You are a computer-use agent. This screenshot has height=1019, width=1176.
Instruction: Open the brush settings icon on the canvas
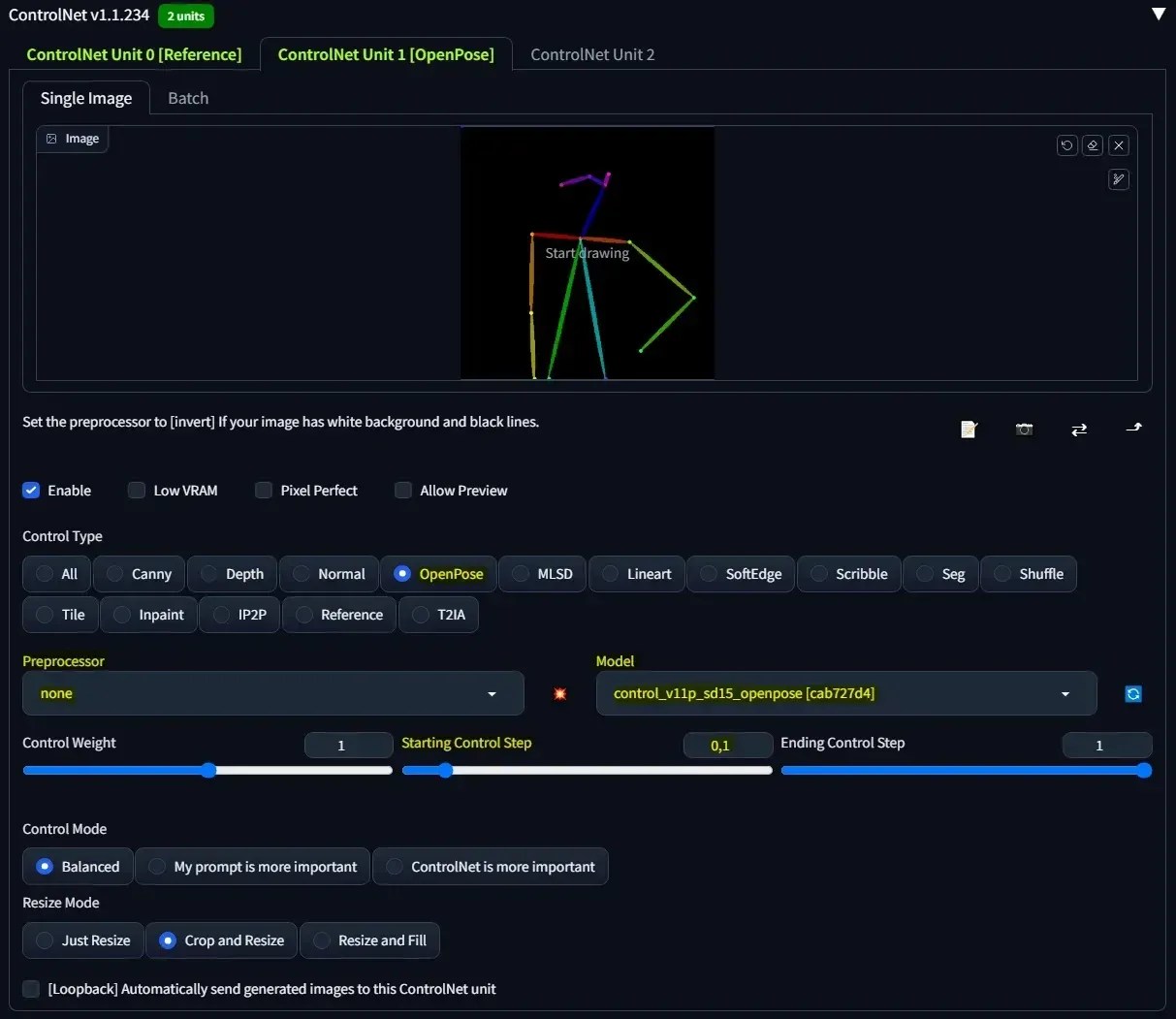(1119, 179)
